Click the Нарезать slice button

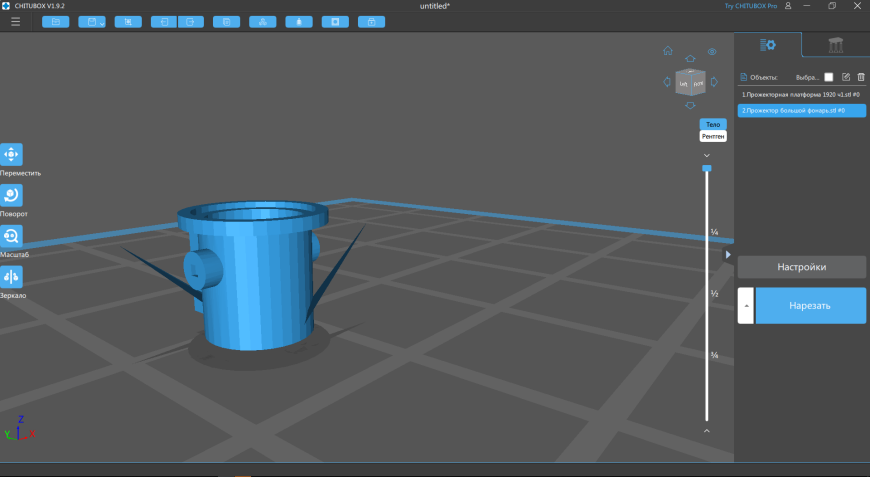(x=810, y=305)
